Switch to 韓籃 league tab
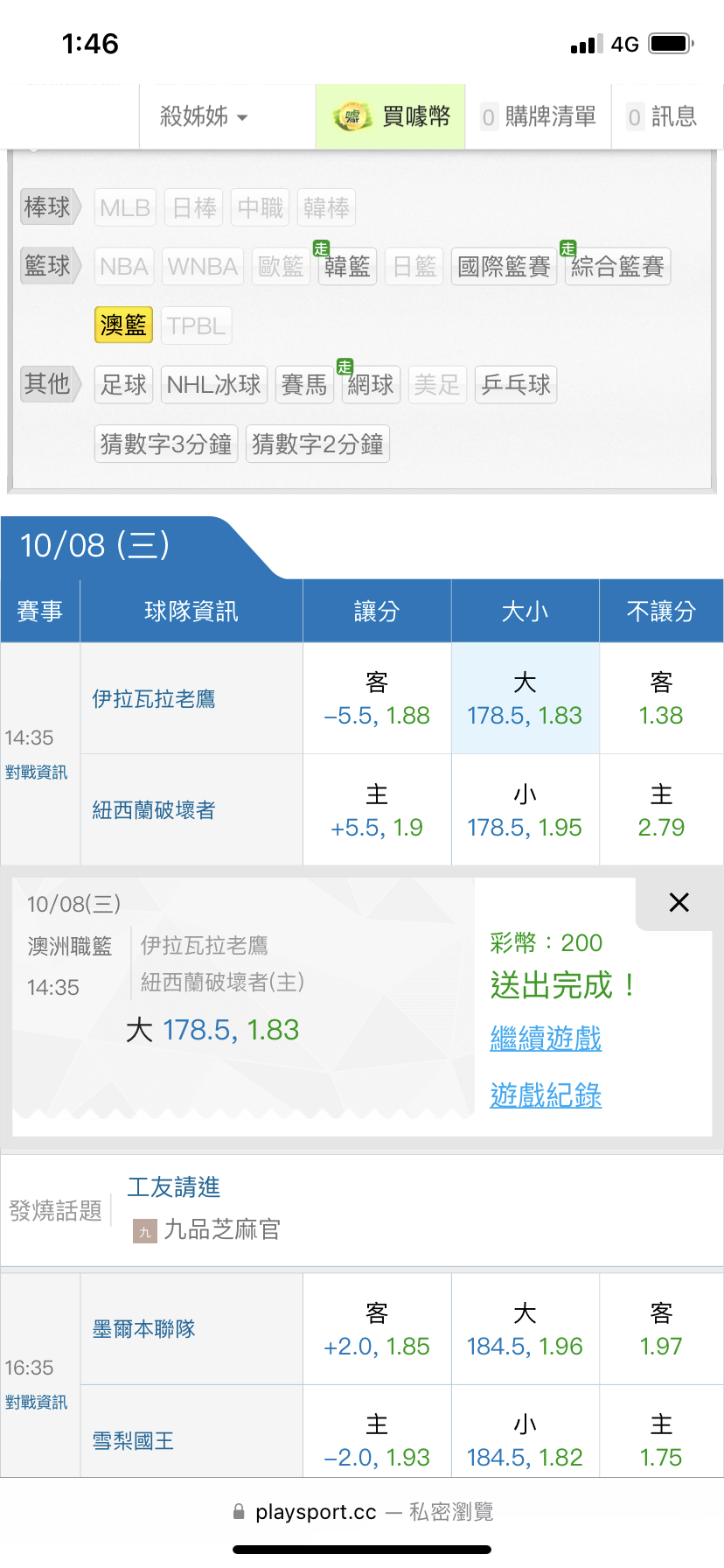The image size is (724, 1568). click(347, 267)
